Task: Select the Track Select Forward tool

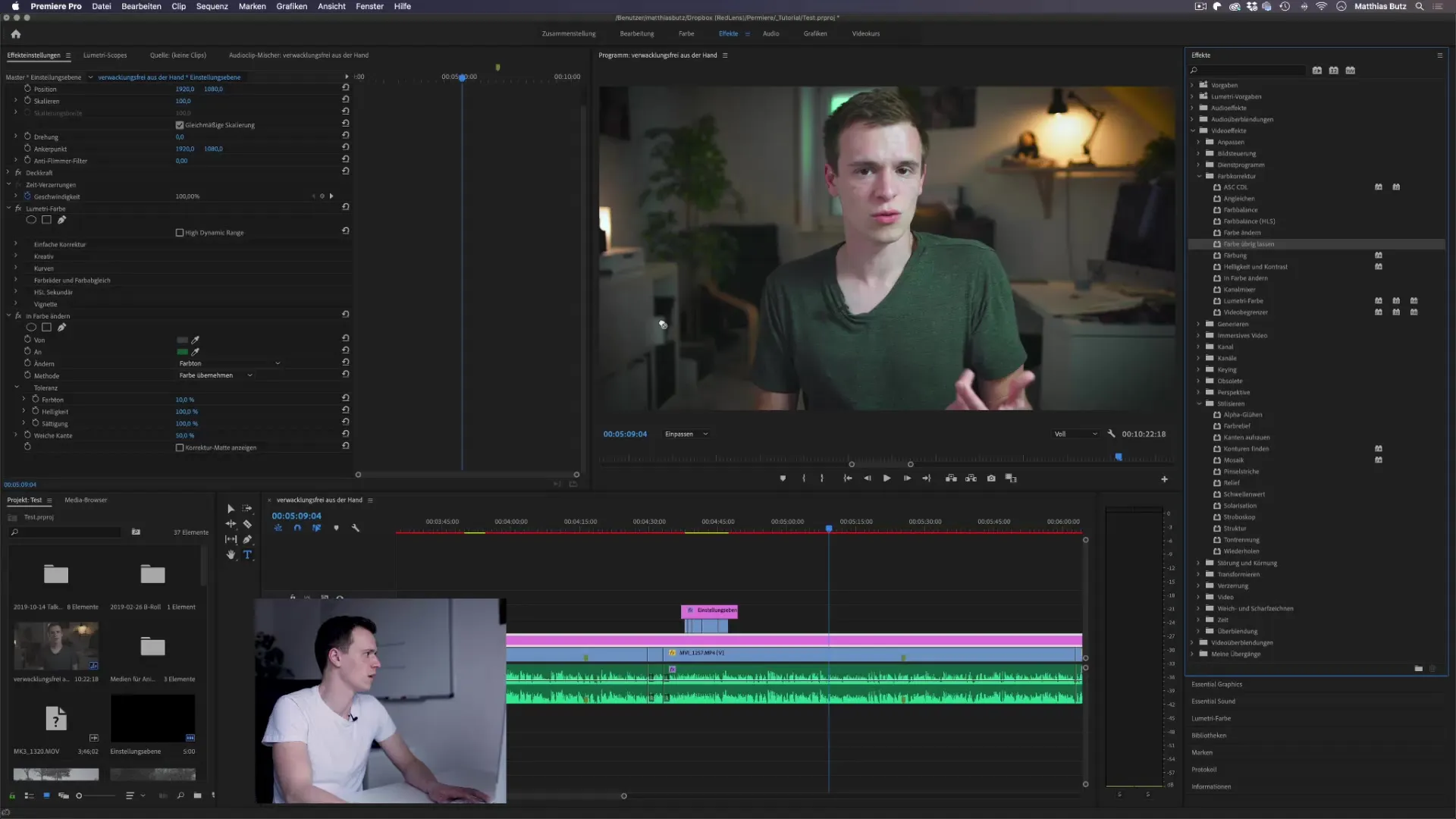Action: point(247,509)
